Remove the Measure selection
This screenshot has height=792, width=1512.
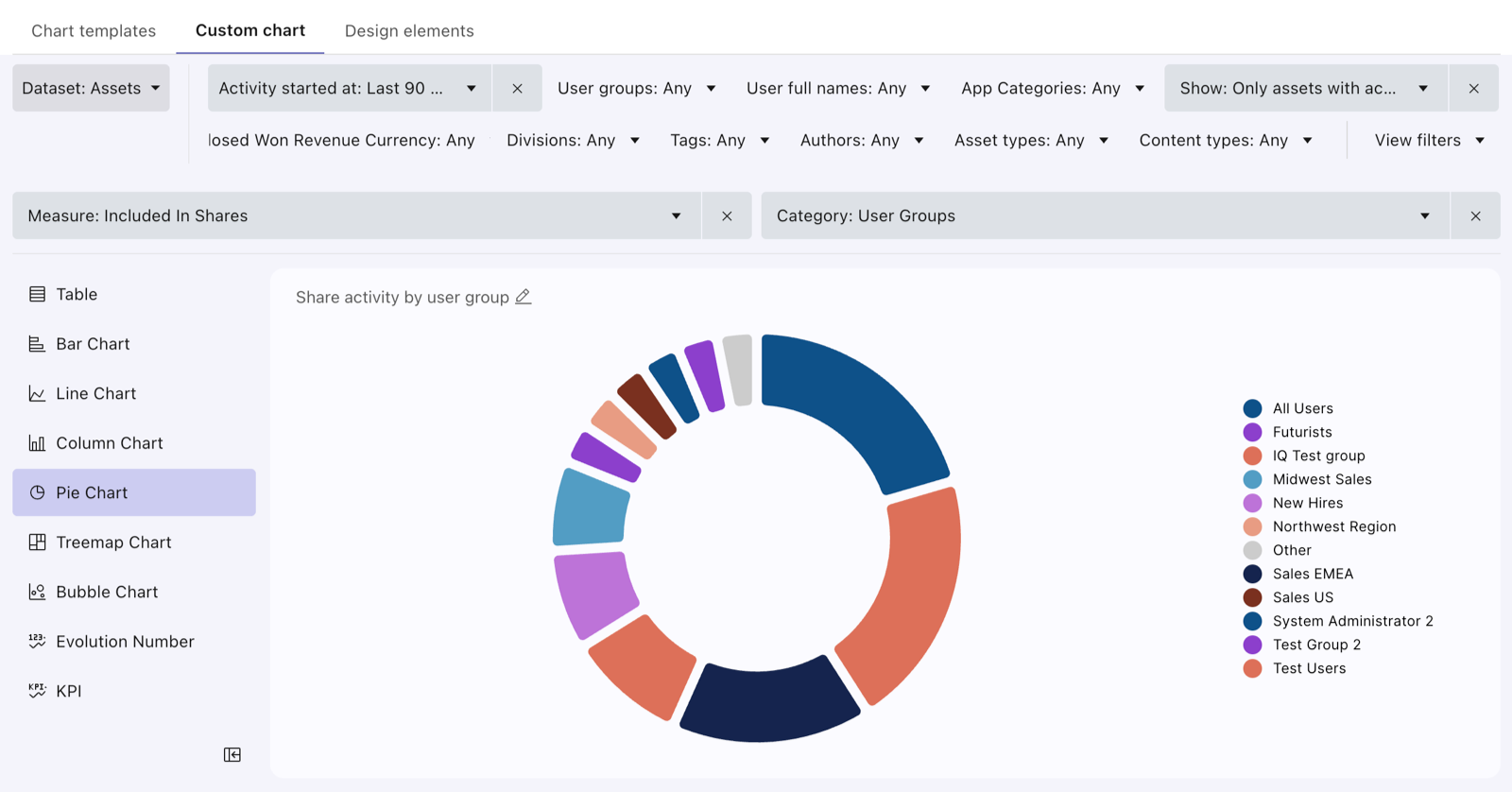pos(727,215)
